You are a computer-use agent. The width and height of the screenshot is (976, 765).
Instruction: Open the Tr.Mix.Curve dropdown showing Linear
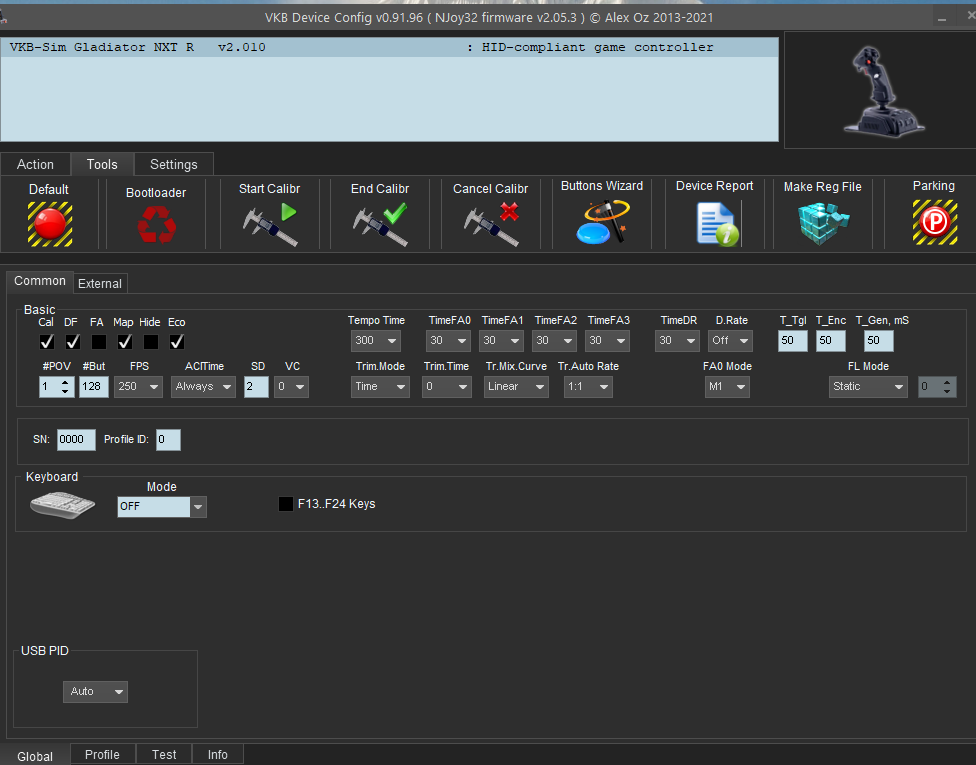click(x=516, y=387)
